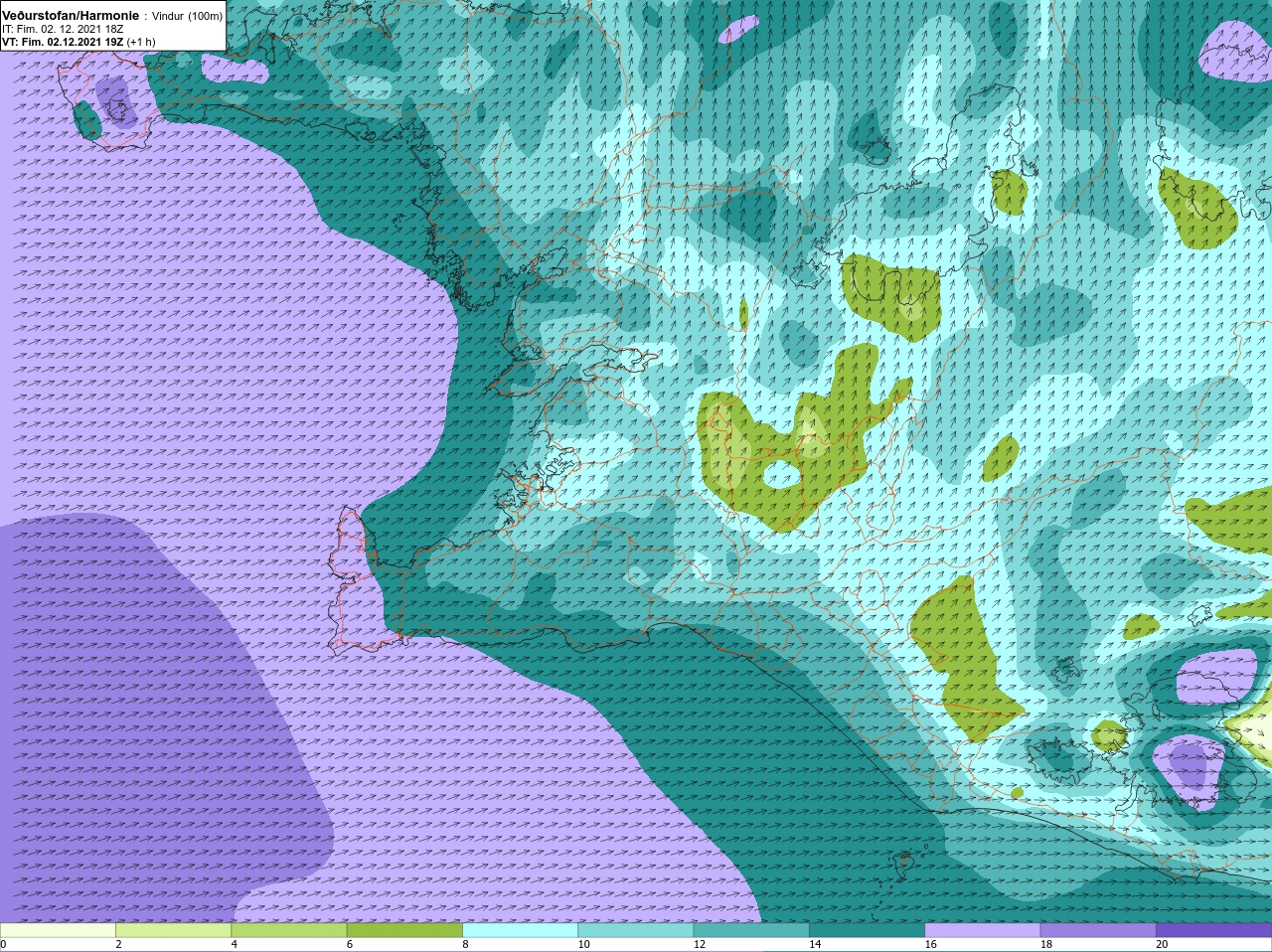Click the legend value 20
This screenshot has width=1272, height=952.
point(1163,945)
